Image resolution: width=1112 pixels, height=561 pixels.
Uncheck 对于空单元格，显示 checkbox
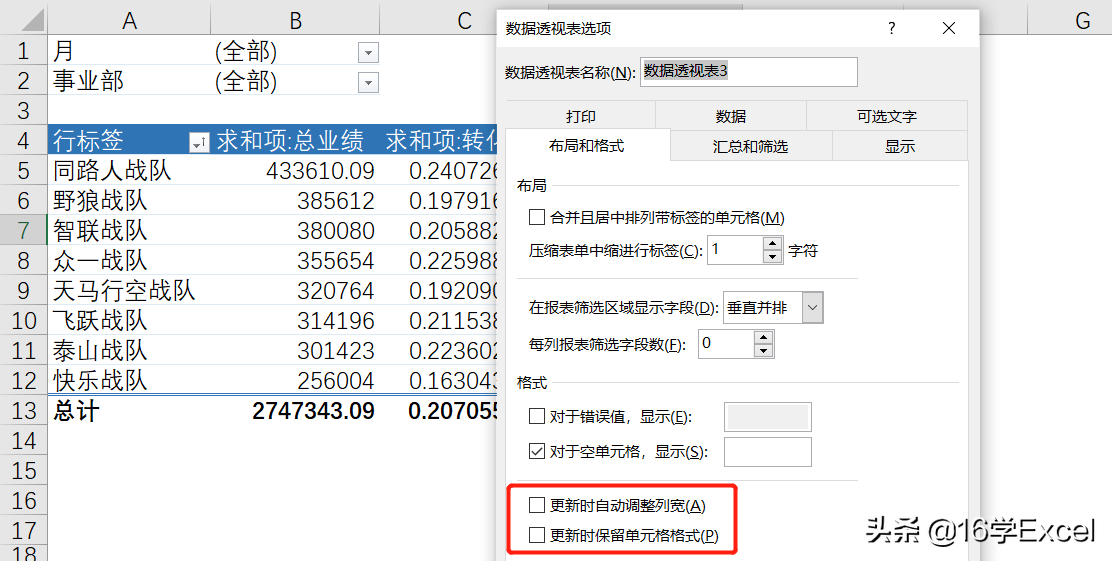(537, 451)
